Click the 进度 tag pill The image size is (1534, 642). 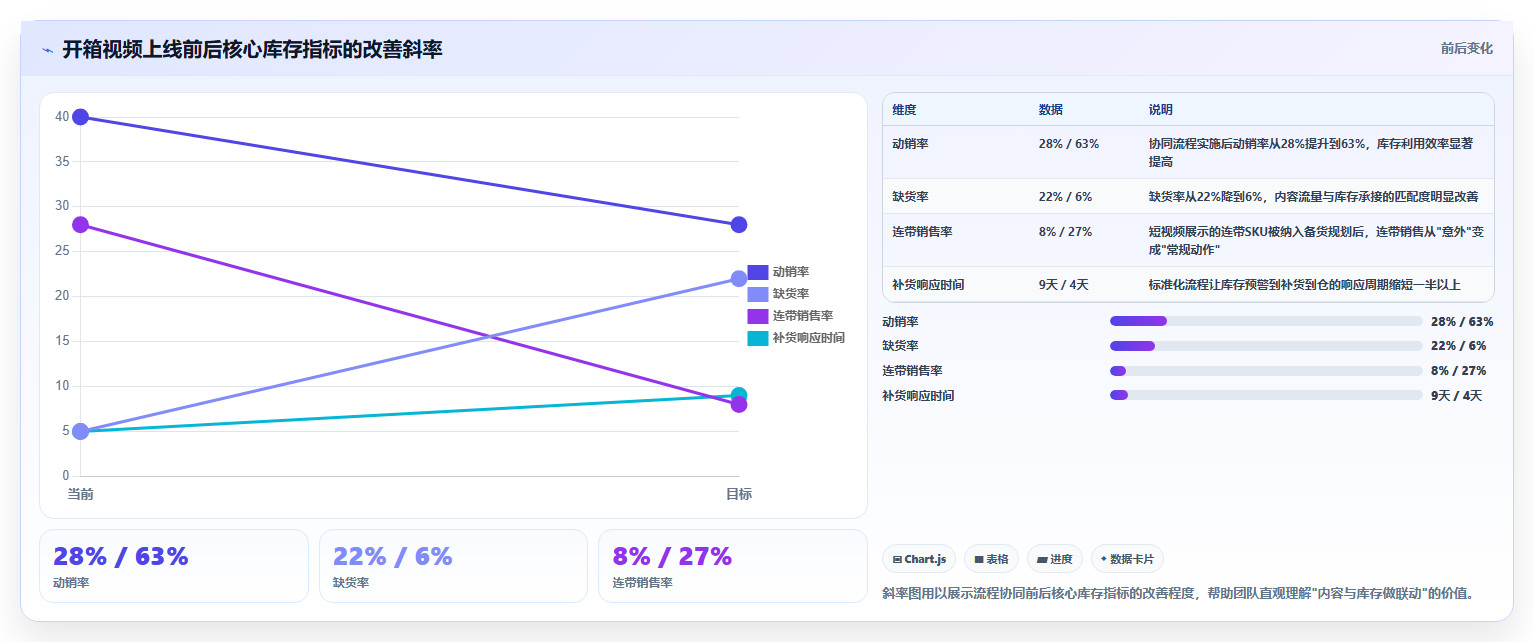[x=1055, y=559]
